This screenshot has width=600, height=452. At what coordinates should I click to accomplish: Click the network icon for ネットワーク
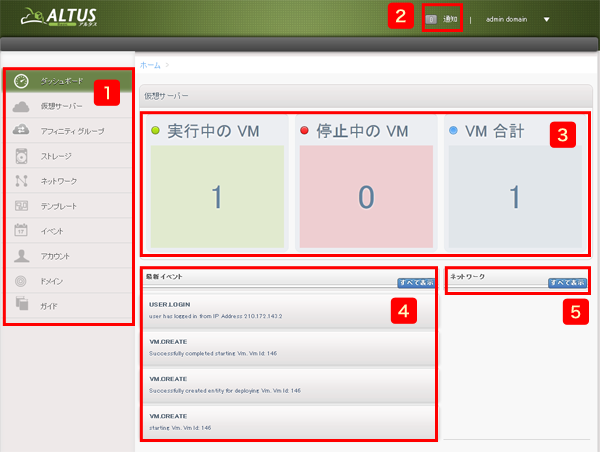22,181
